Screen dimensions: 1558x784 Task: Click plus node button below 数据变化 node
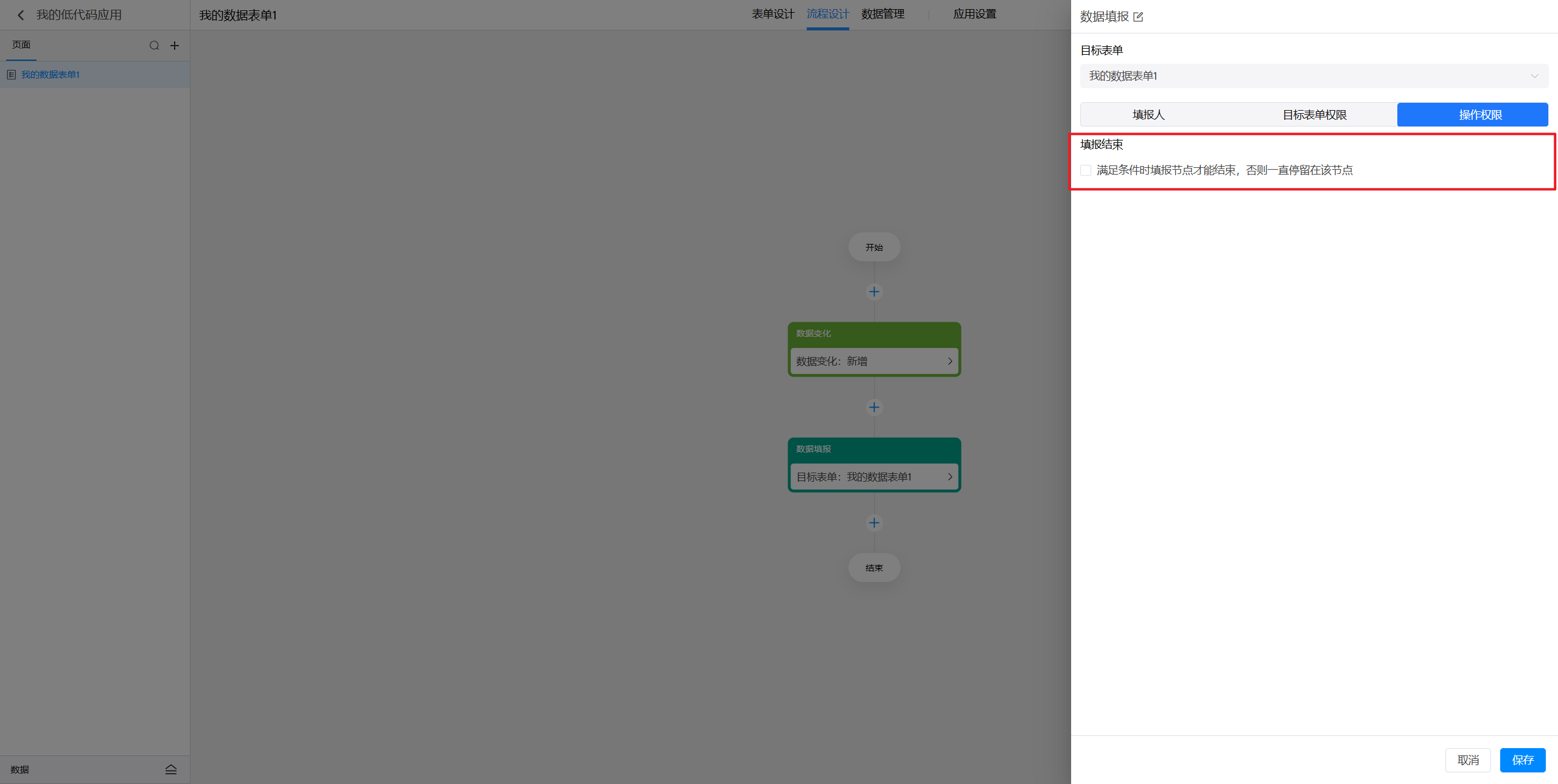874,408
